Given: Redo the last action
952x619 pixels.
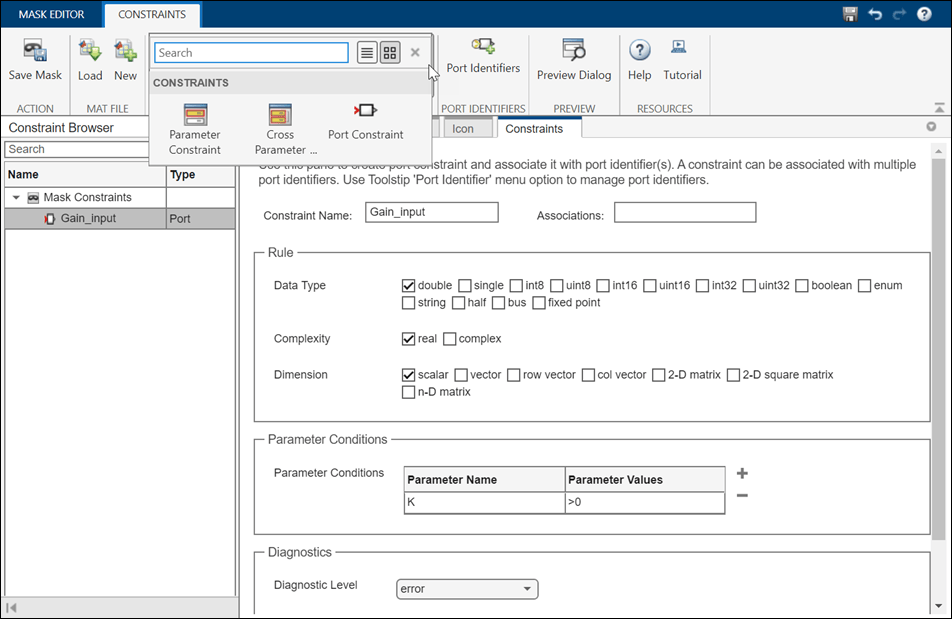Looking at the screenshot, I should click(x=899, y=14).
